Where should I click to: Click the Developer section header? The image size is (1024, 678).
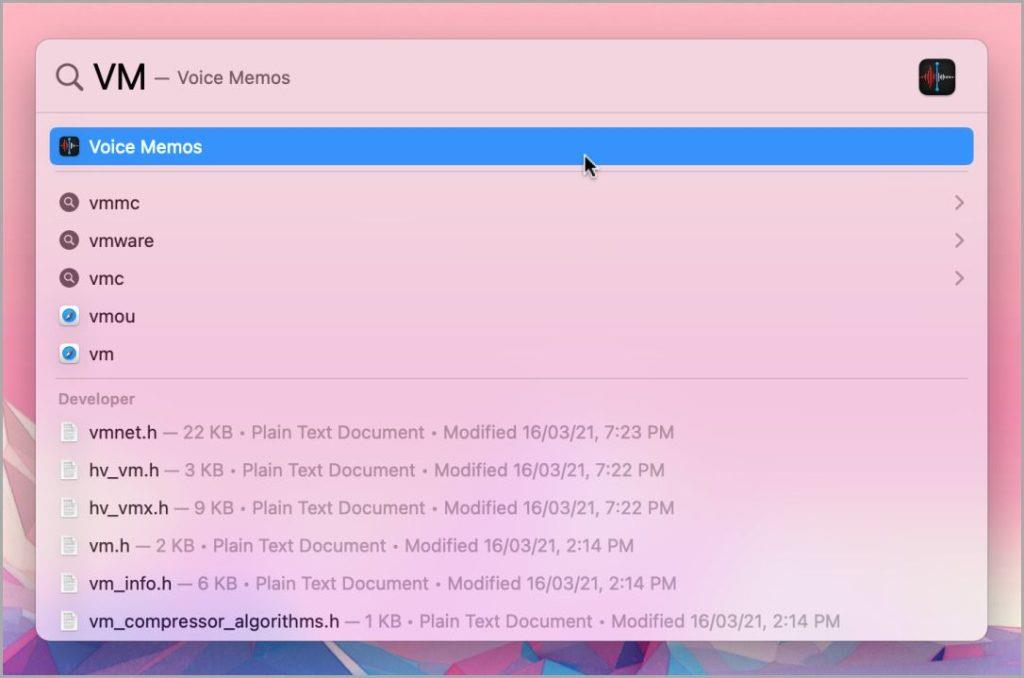click(x=97, y=399)
